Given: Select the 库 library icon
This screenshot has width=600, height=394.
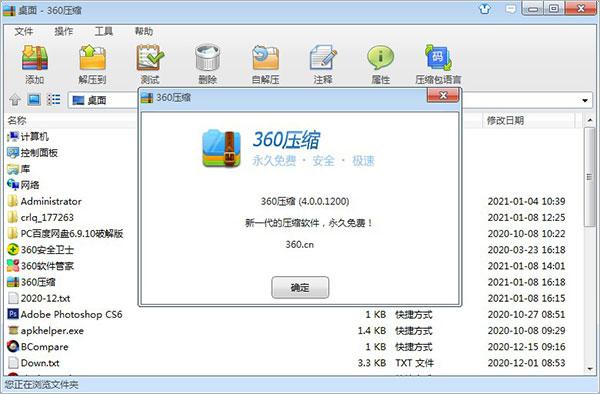Looking at the screenshot, I should click(13, 169).
